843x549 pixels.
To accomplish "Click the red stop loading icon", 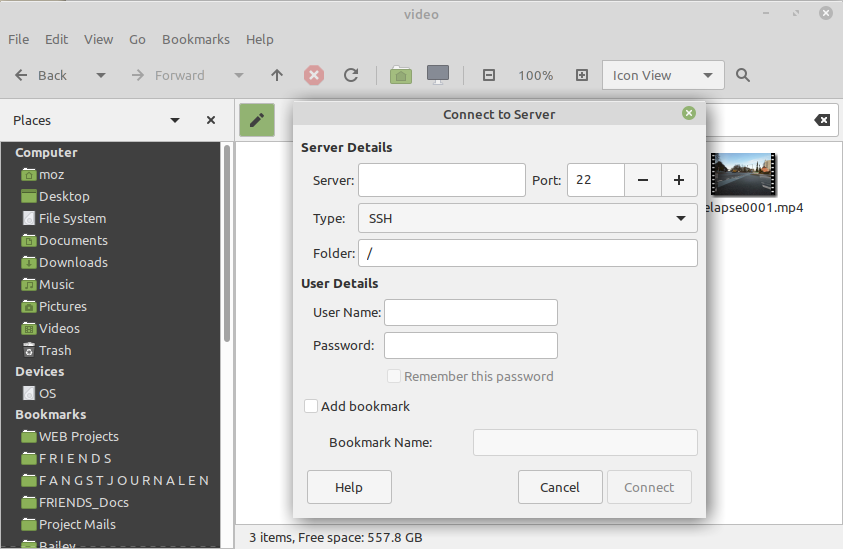I will tap(314, 75).
